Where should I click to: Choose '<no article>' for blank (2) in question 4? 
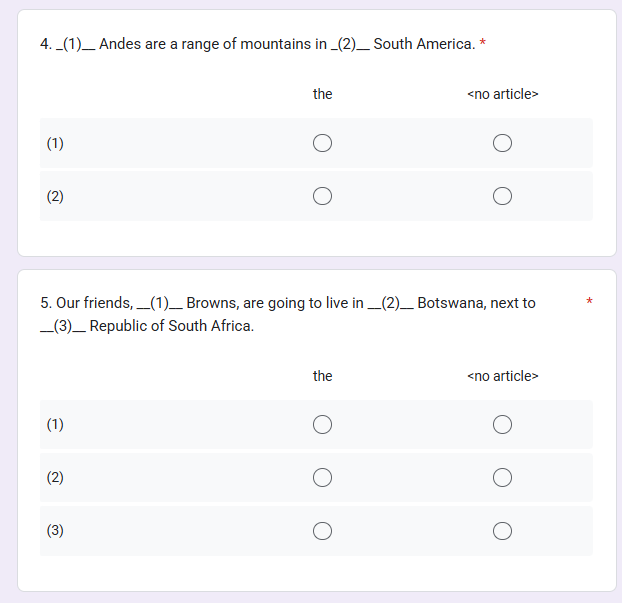coord(502,196)
